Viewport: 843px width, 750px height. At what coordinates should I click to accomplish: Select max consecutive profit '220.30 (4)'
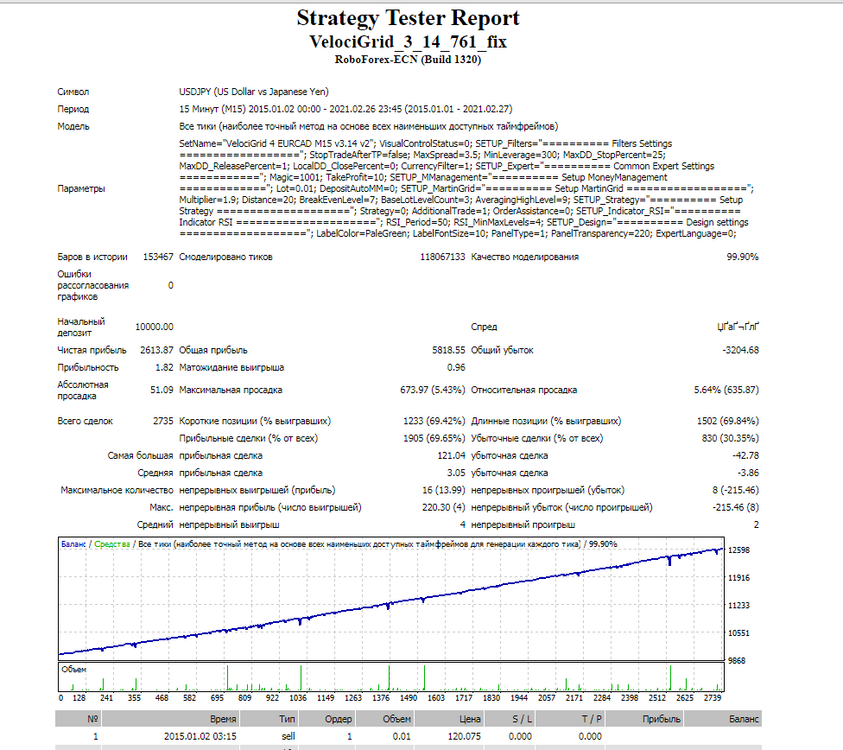(x=444, y=507)
